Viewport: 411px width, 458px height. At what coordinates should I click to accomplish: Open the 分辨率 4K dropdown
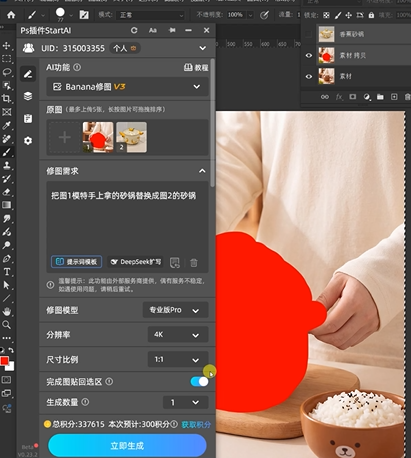[x=178, y=334]
